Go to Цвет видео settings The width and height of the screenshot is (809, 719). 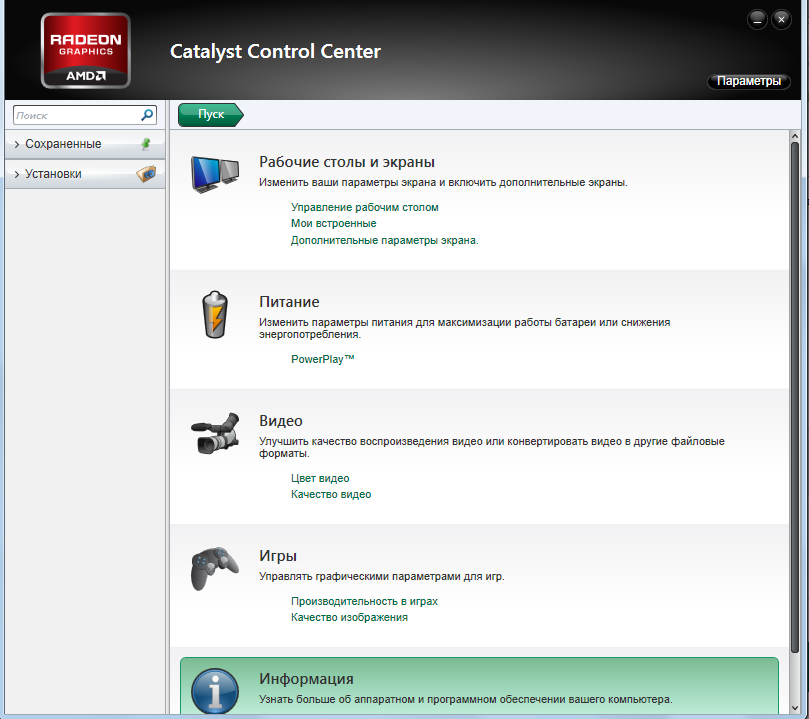[320, 478]
